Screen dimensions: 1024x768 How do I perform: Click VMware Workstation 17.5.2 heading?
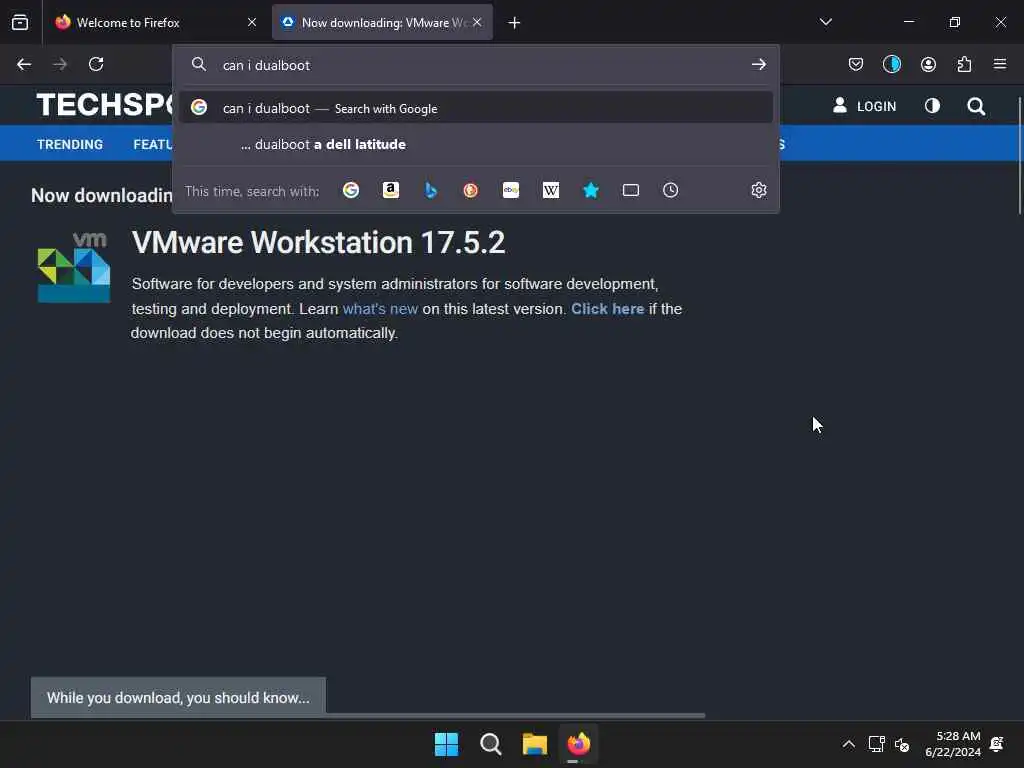pyautogui.click(x=319, y=242)
